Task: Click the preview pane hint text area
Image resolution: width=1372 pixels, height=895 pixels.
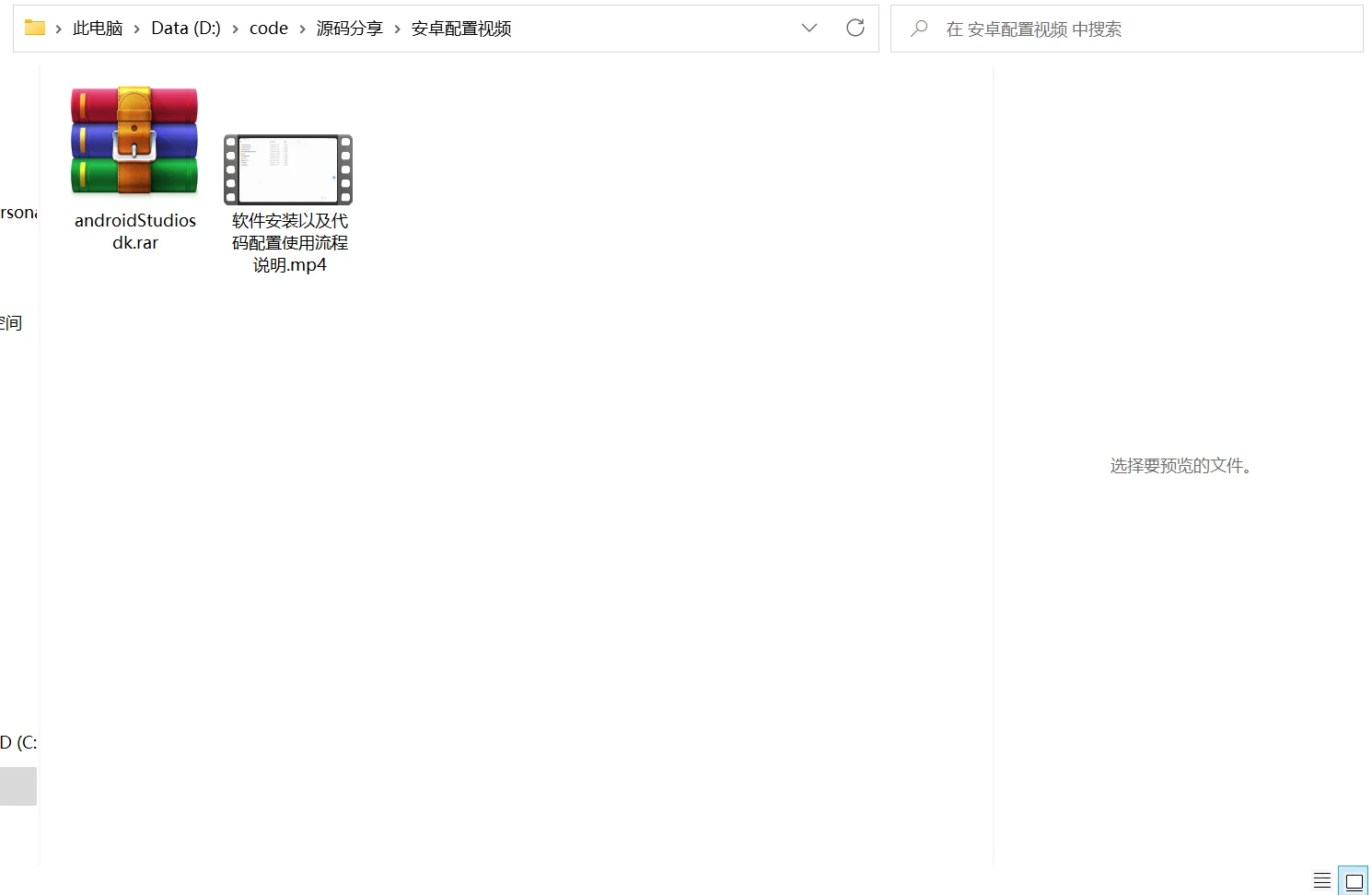Action: pos(1181,466)
